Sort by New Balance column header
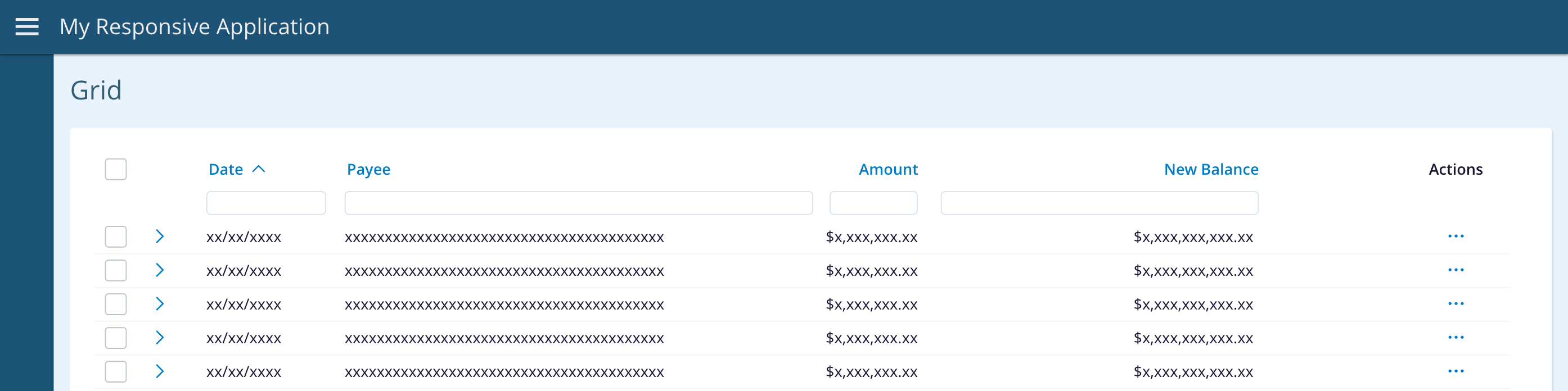Screen dimensions: 1568x391 pos(1211,169)
